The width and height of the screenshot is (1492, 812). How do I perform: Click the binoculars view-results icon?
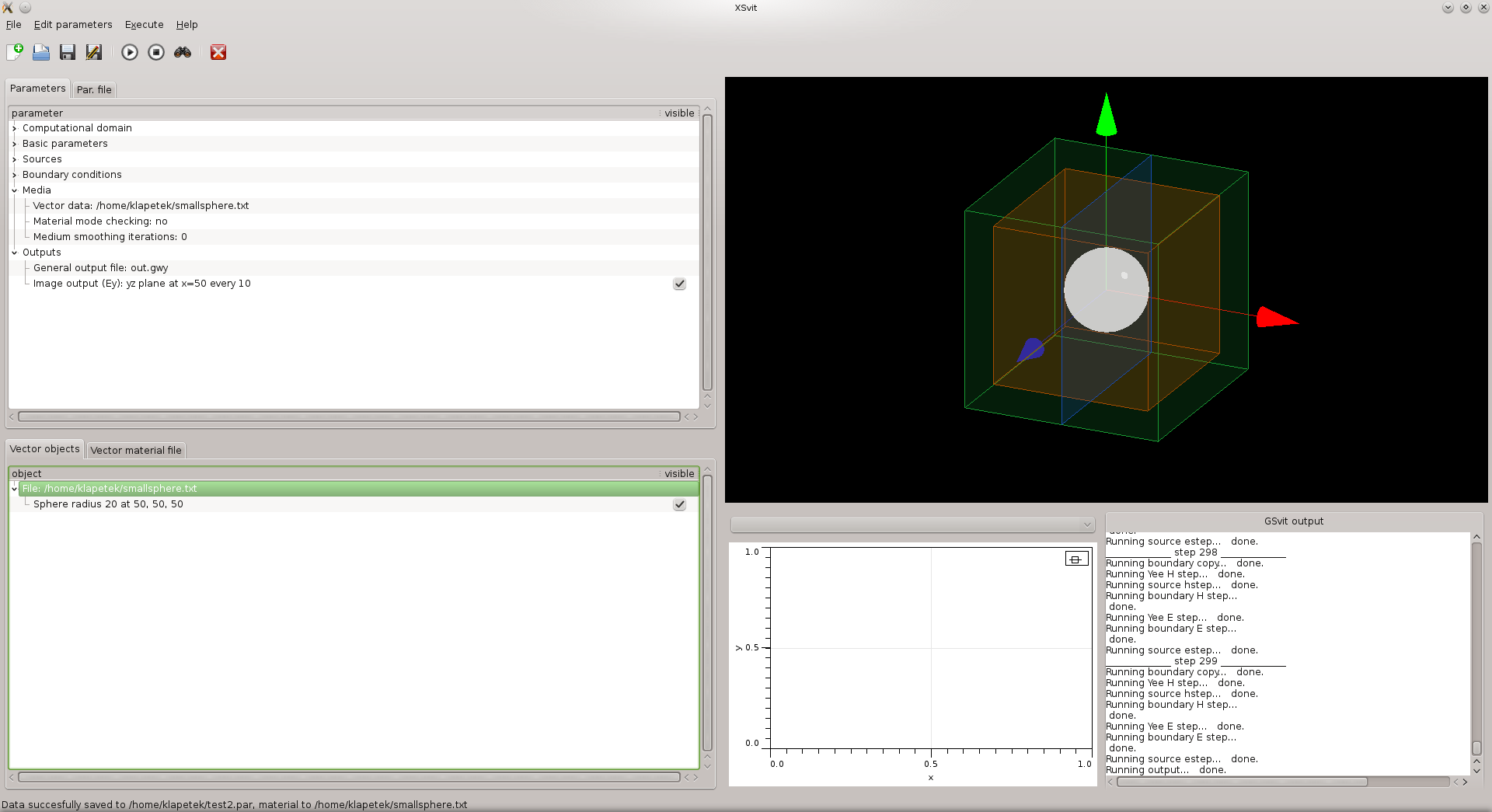(183, 52)
